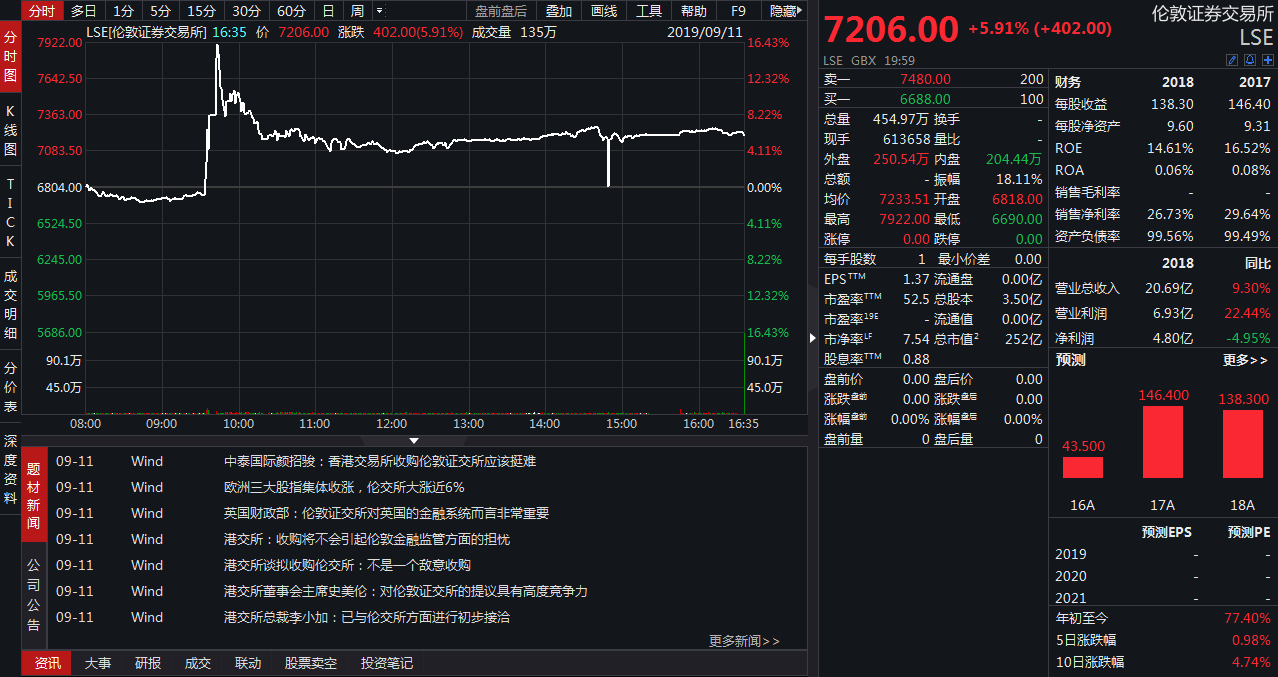Click the plus add-to-watchlist icon
This screenshot has width=1278, height=677.
tap(1267, 60)
